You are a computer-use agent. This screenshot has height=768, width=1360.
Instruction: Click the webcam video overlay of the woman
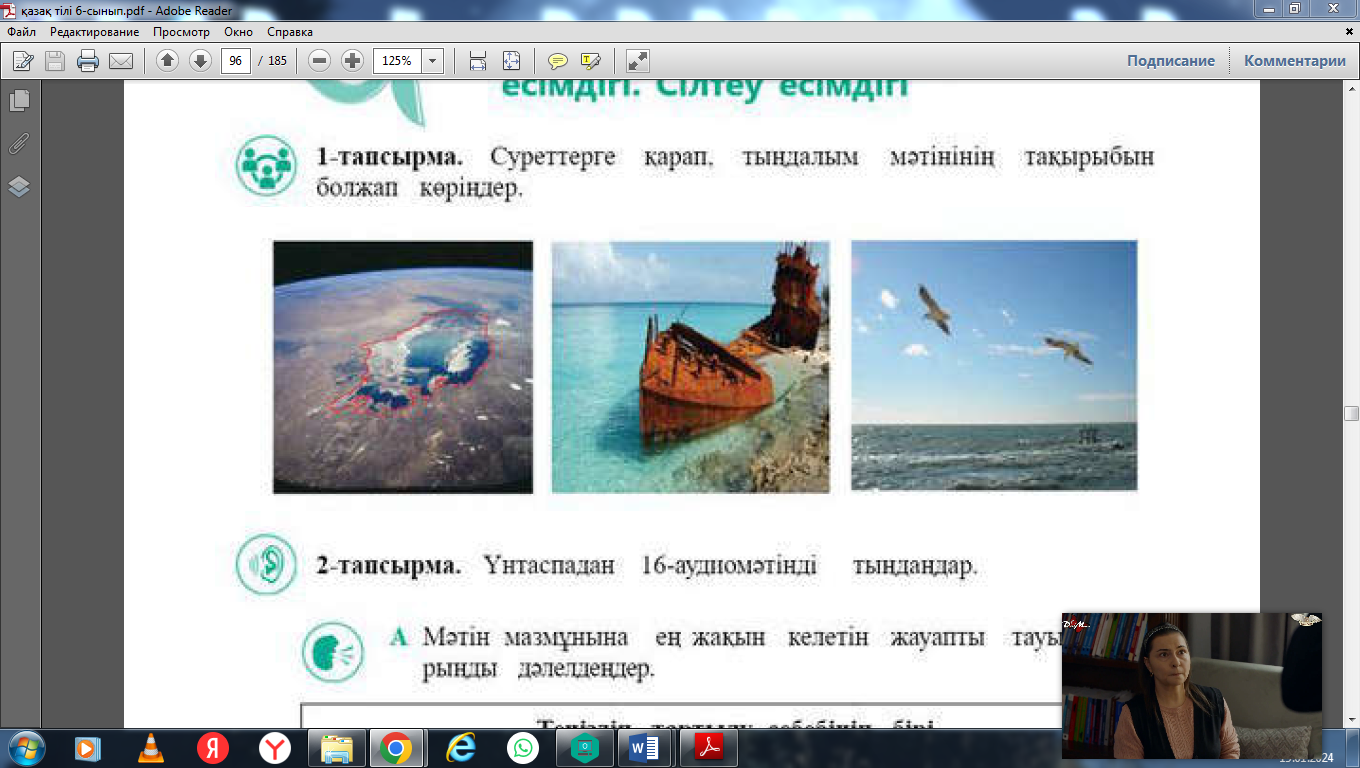[x=1192, y=686]
